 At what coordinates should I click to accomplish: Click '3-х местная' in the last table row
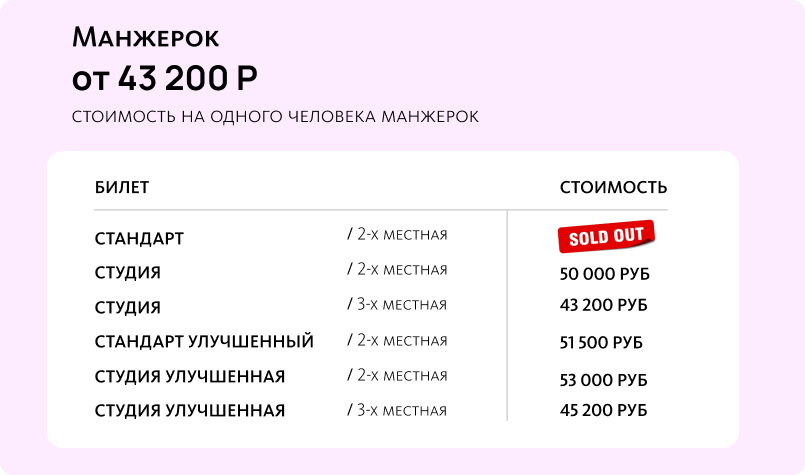point(397,410)
